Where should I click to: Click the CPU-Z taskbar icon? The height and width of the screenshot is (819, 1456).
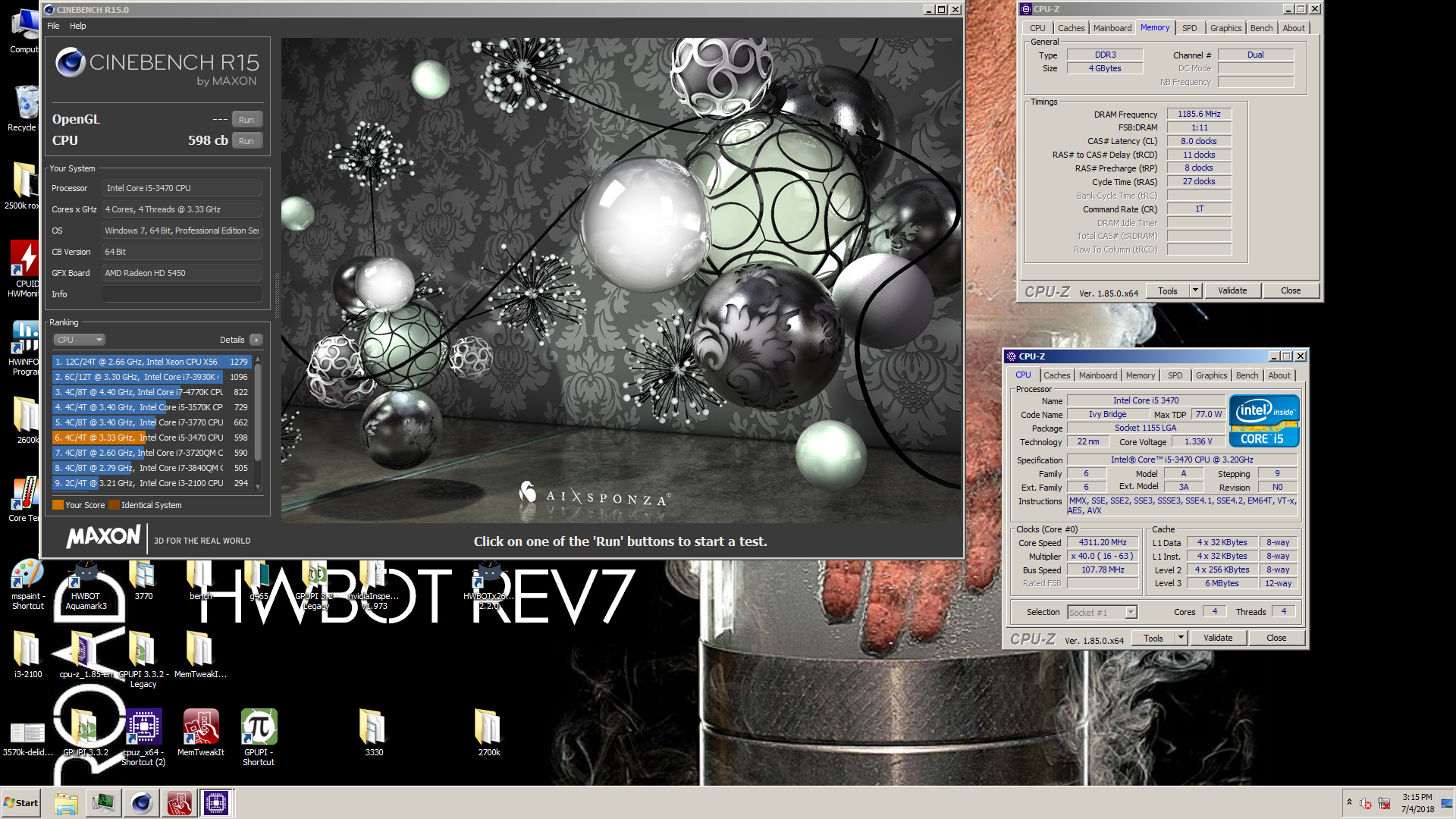(x=216, y=803)
